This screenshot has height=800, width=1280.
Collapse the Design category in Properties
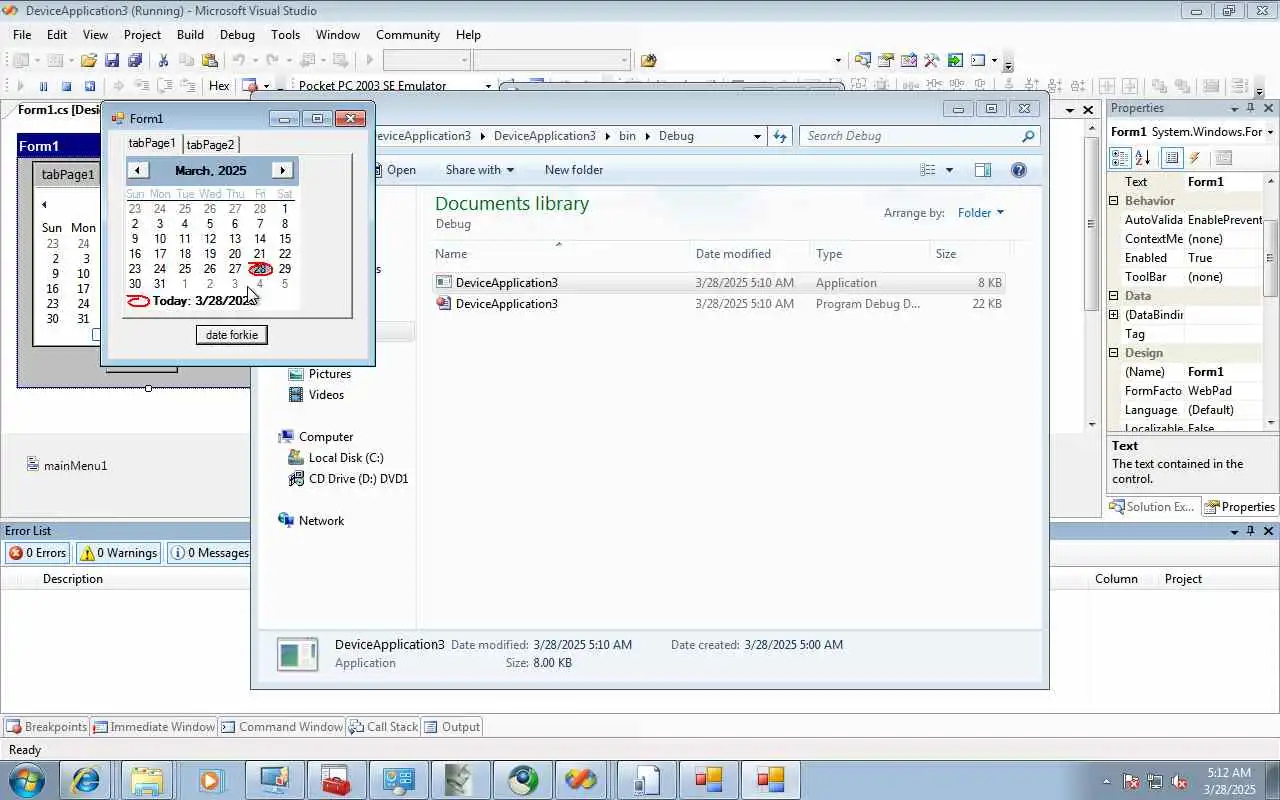pyautogui.click(x=1114, y=353)
